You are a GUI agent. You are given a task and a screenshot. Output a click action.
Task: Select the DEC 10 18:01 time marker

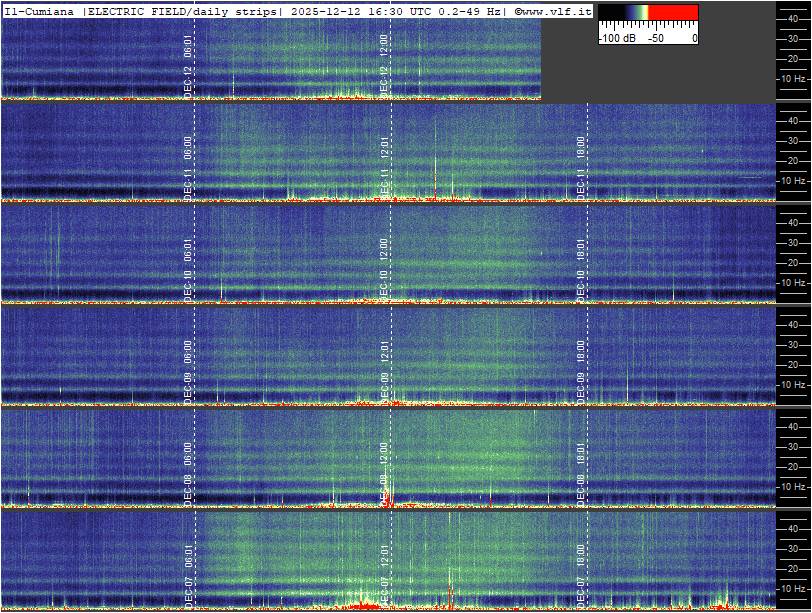coord(582,268)
